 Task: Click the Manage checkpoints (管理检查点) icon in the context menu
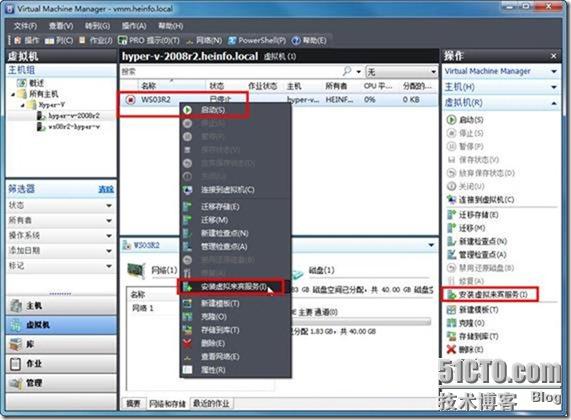point(188,247)
